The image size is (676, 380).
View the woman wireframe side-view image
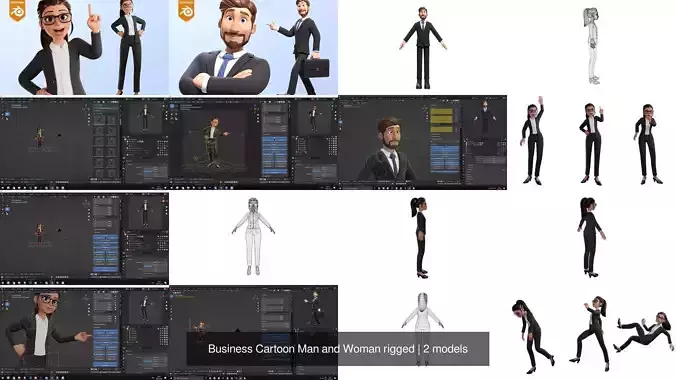click(592, 47)
